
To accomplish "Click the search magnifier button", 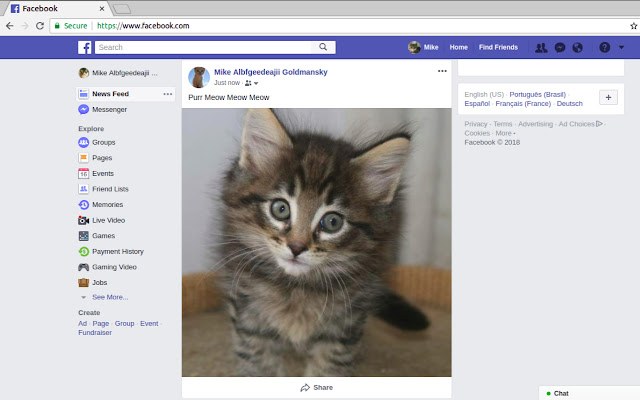I will tap(323, 47).
